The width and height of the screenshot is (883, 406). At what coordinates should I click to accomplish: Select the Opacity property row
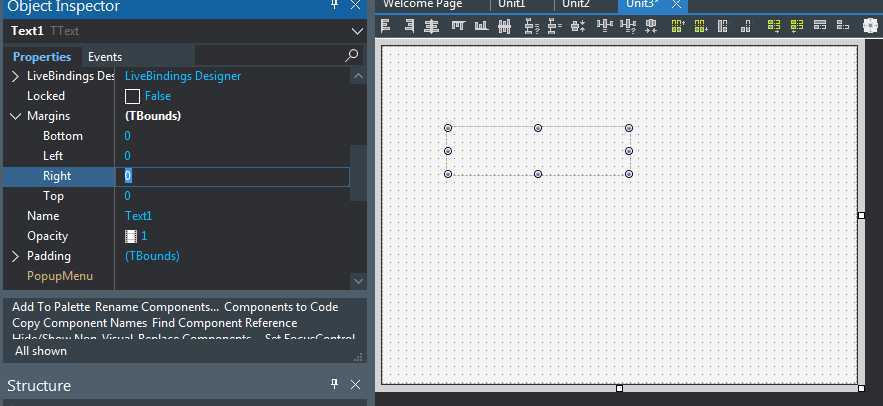(x=176, y=236)
